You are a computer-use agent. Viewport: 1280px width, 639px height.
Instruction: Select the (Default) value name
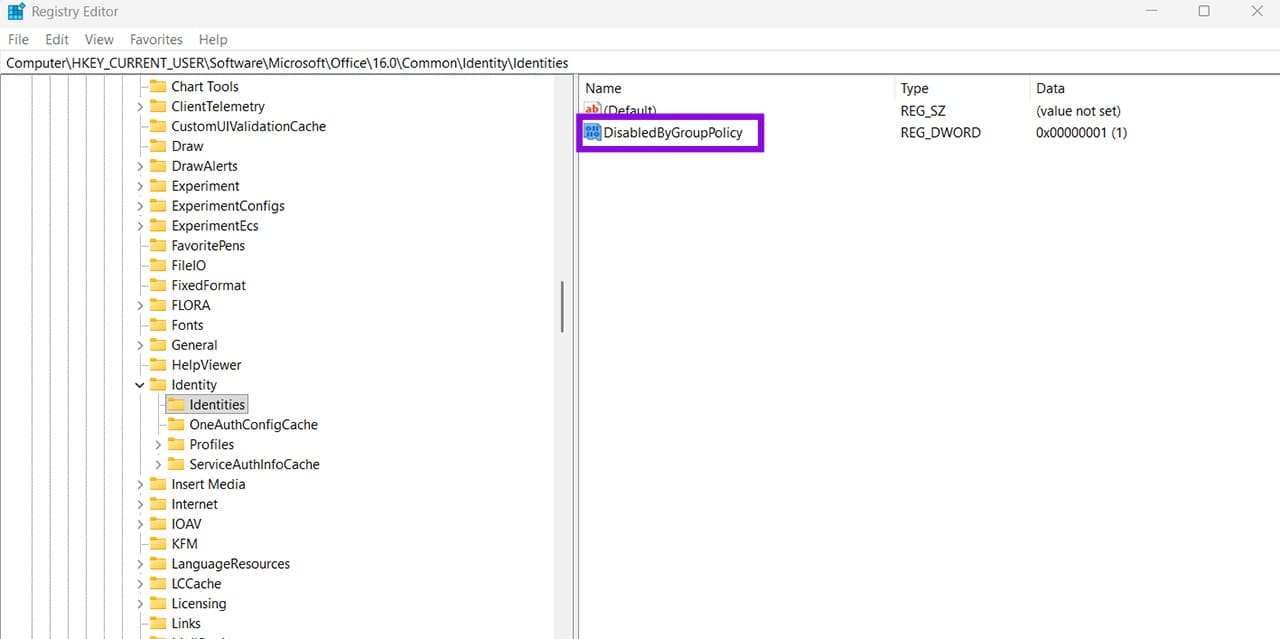click(630, 111)
